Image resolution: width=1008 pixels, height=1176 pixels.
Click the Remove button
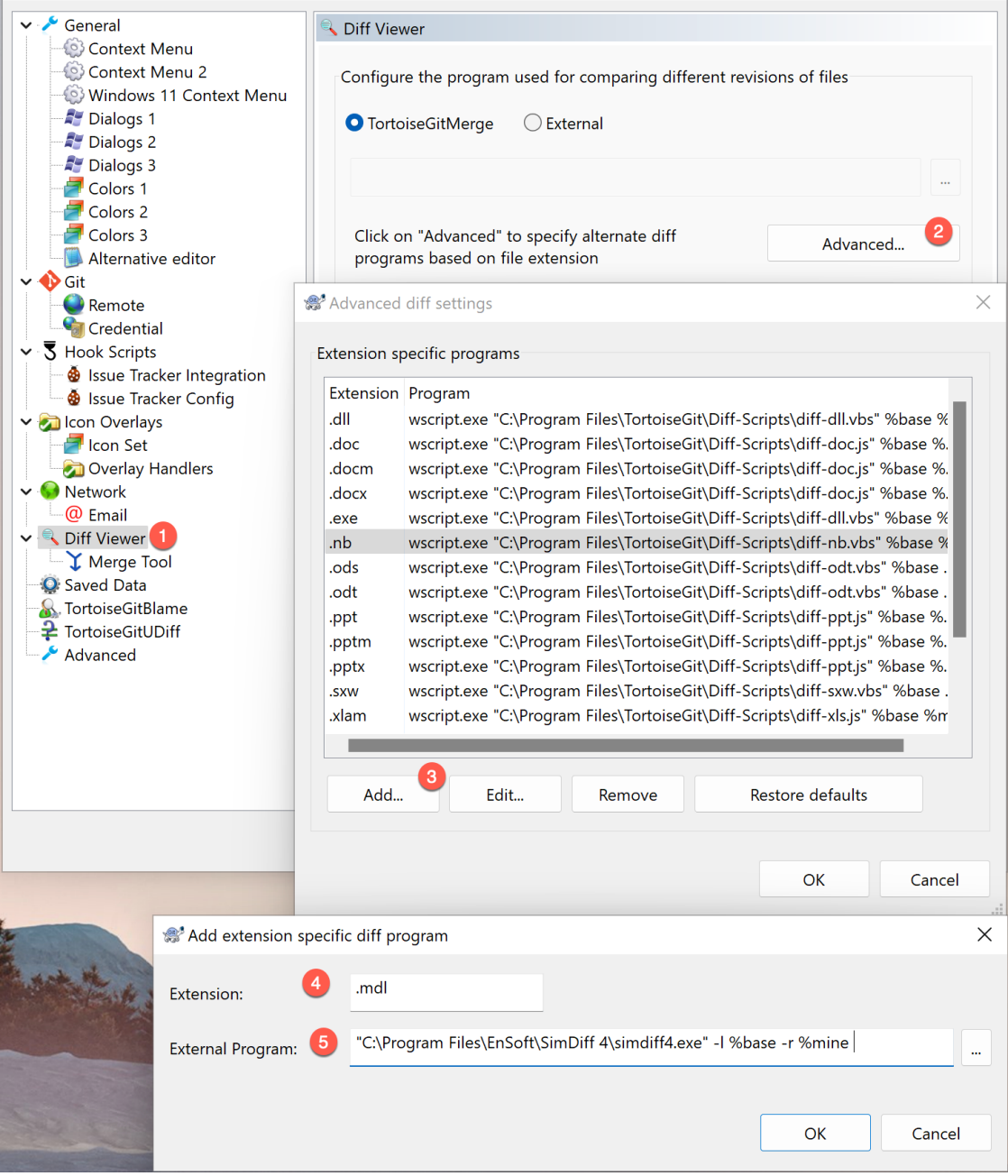pyautogui.click(x=628, y=795)
